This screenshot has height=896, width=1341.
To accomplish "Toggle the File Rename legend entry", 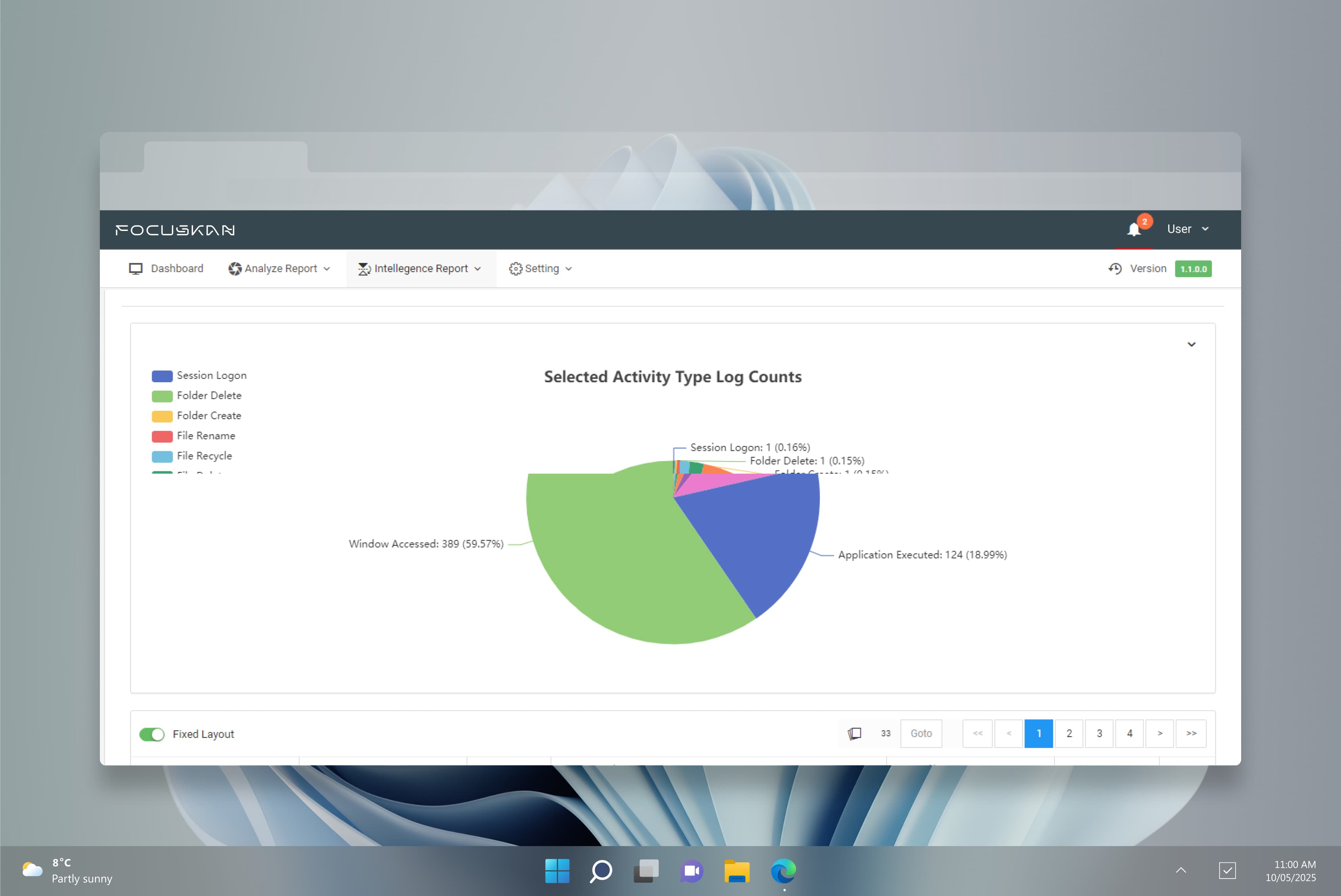I will coord(194,435).
